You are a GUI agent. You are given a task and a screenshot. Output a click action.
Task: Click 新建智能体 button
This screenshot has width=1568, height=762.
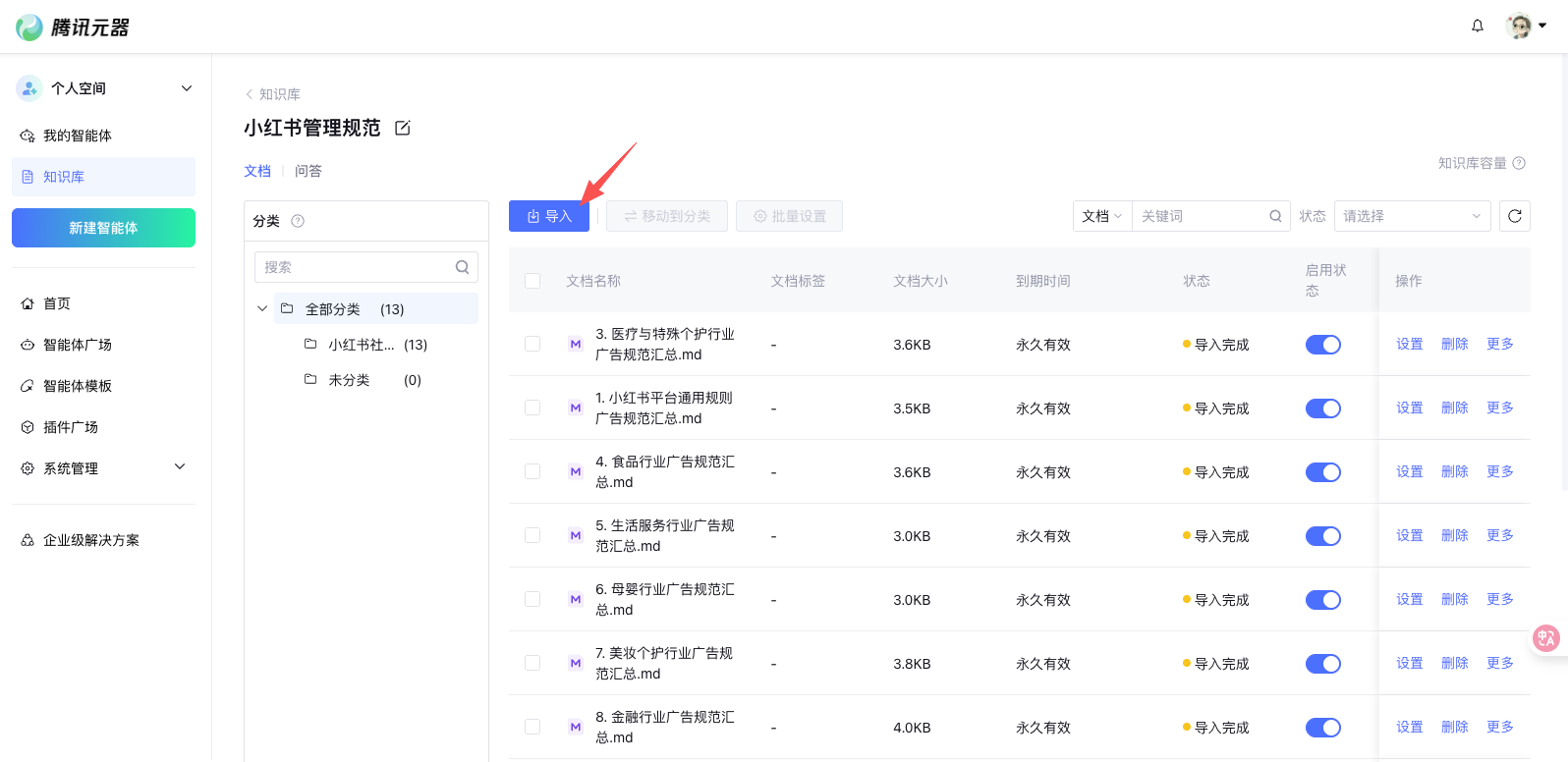pyautogui.click(x=103, y=228)
